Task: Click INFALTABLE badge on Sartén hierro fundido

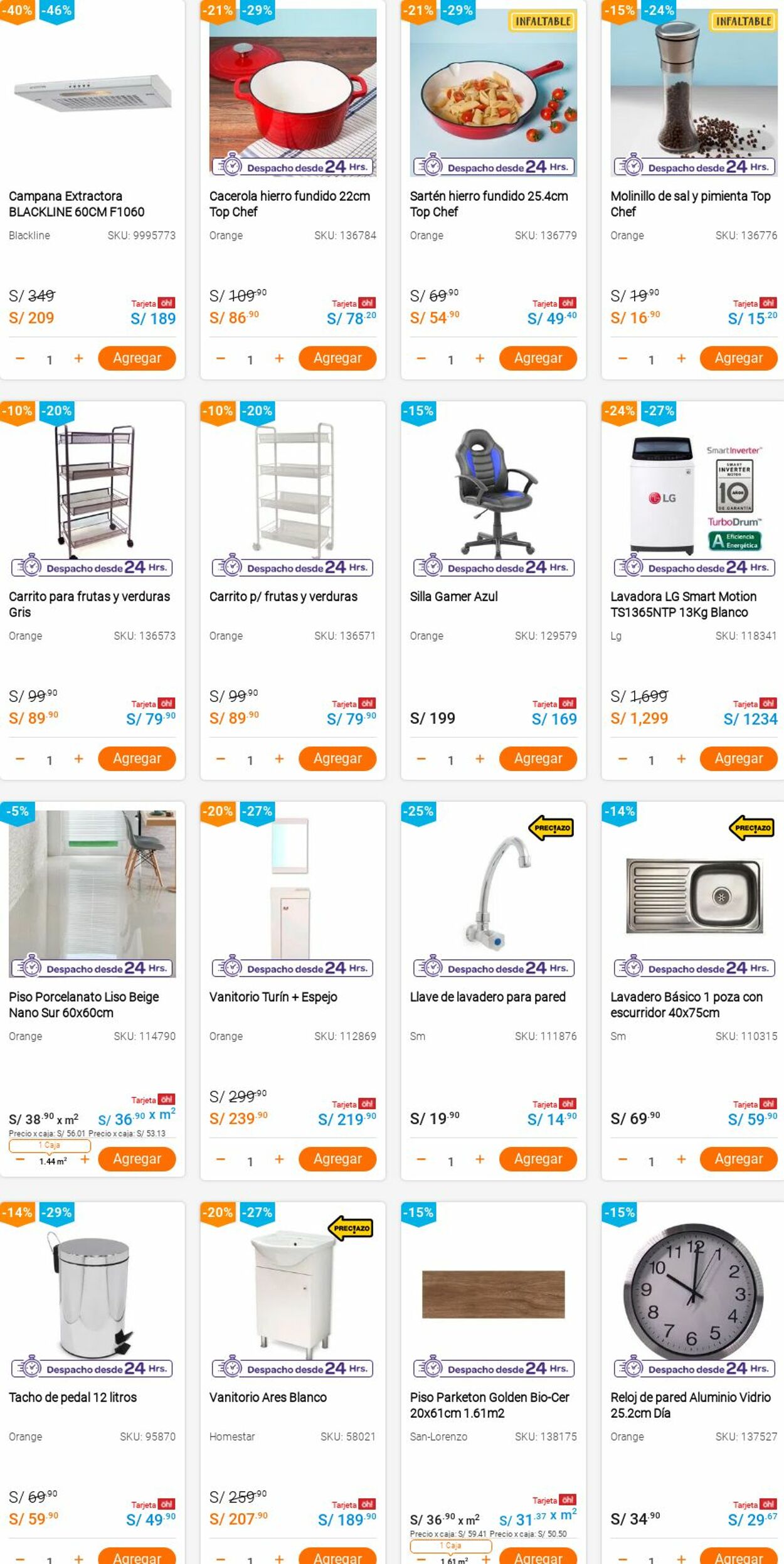Action: 543,21
